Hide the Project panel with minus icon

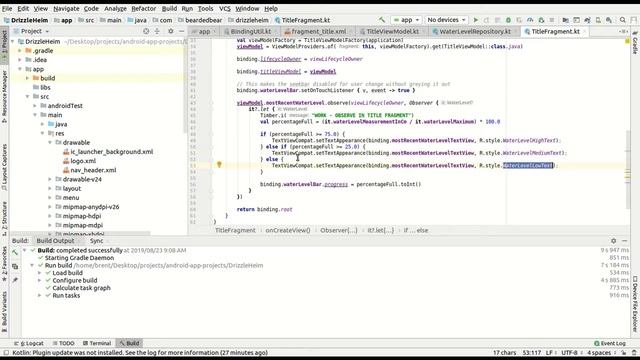tap(182, 31)
